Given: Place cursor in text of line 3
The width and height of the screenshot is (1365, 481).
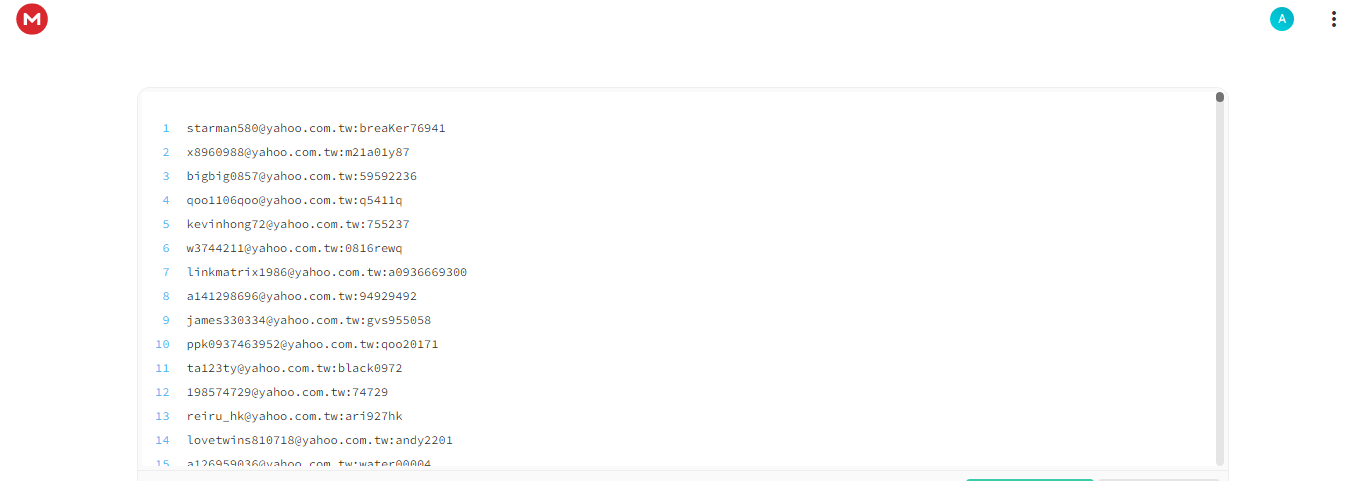Looking at the screenshot, I should click(x=301, y=176).
